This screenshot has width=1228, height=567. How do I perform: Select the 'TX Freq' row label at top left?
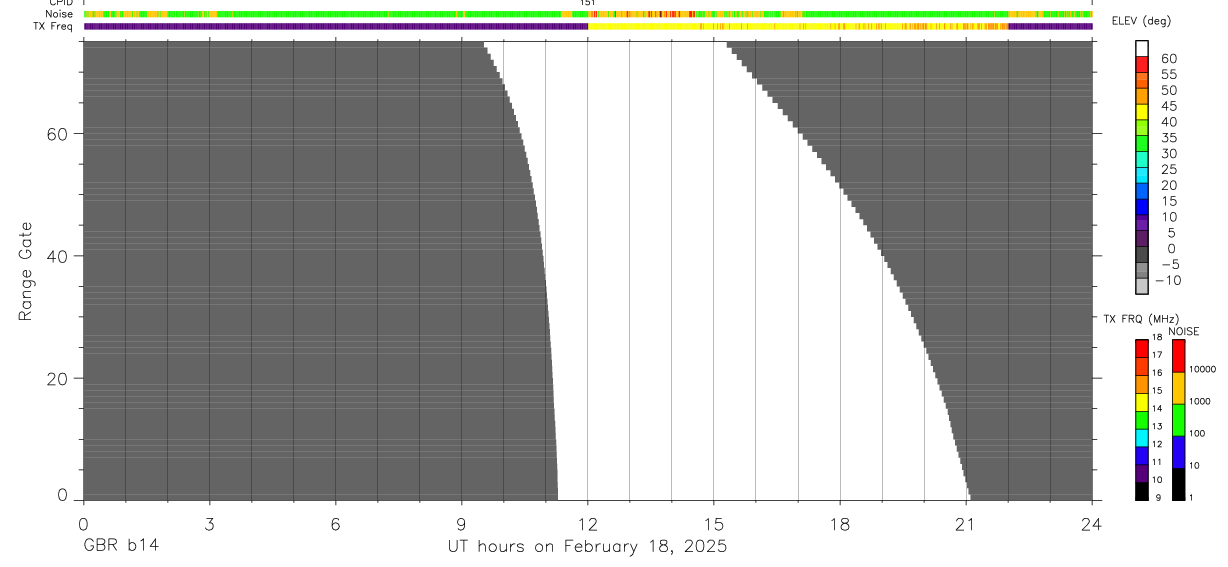[54, 26]
